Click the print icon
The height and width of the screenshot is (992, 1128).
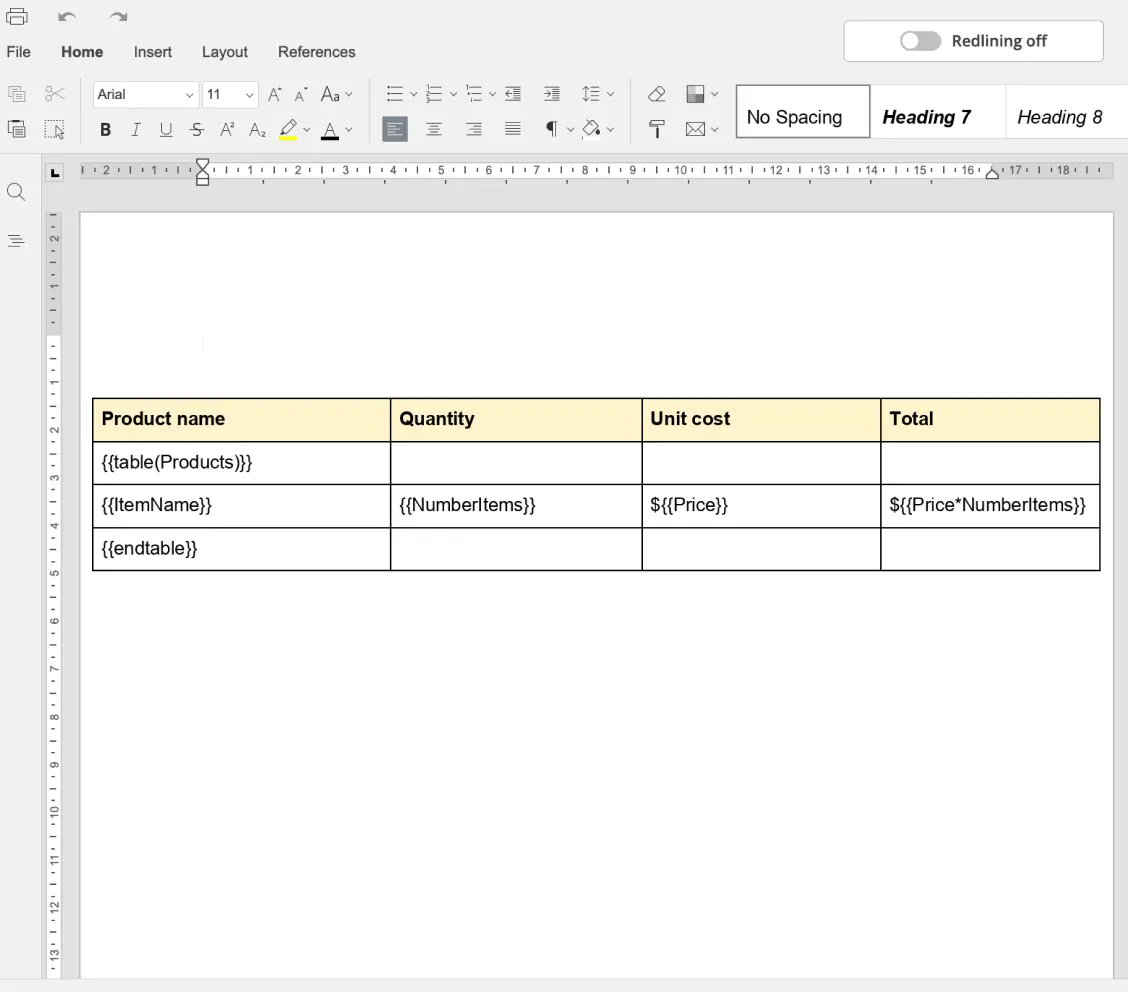16,15
